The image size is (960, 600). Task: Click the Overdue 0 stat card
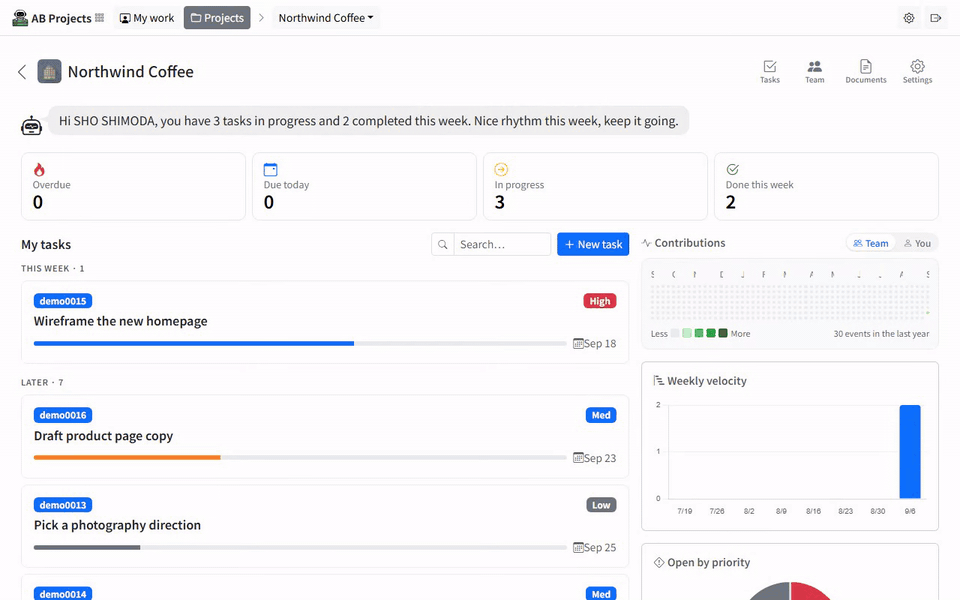point(133,186)
